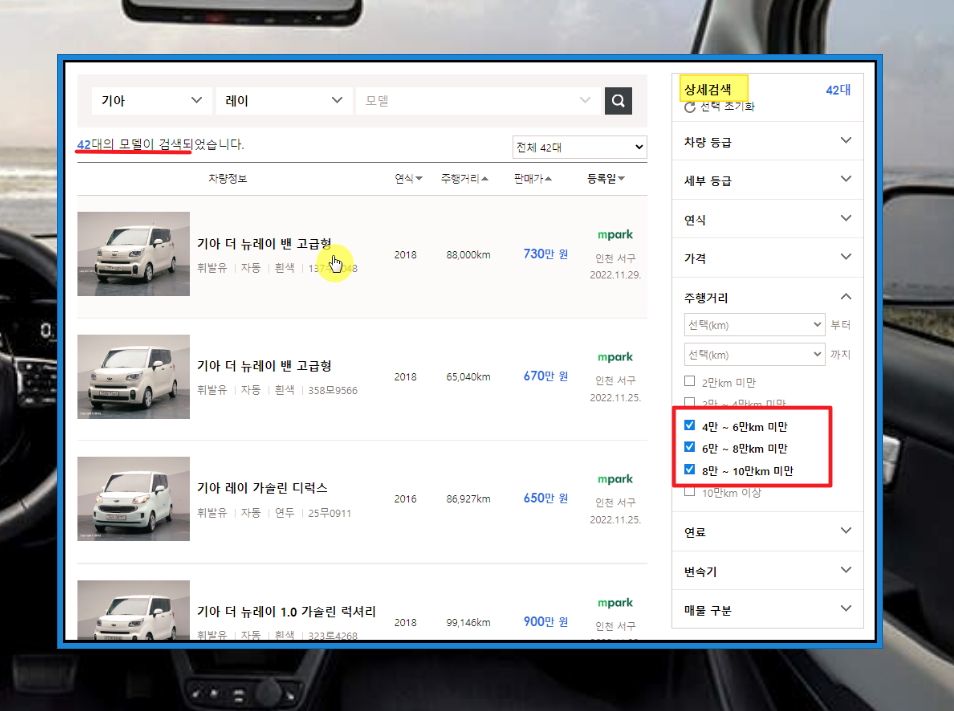This screenshot has width=954, height=711.
Task: Click the 730만 원 price
Action: [546, 254]
